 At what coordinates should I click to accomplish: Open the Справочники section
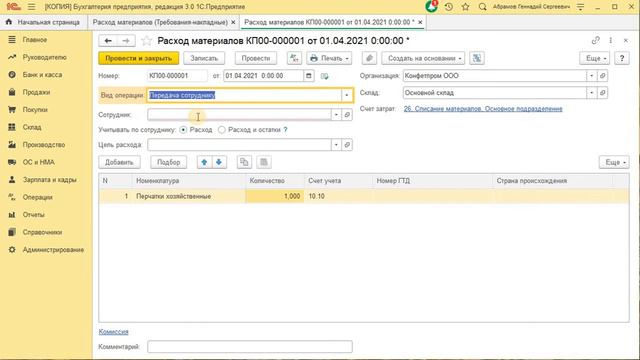(x=42, y=232)
